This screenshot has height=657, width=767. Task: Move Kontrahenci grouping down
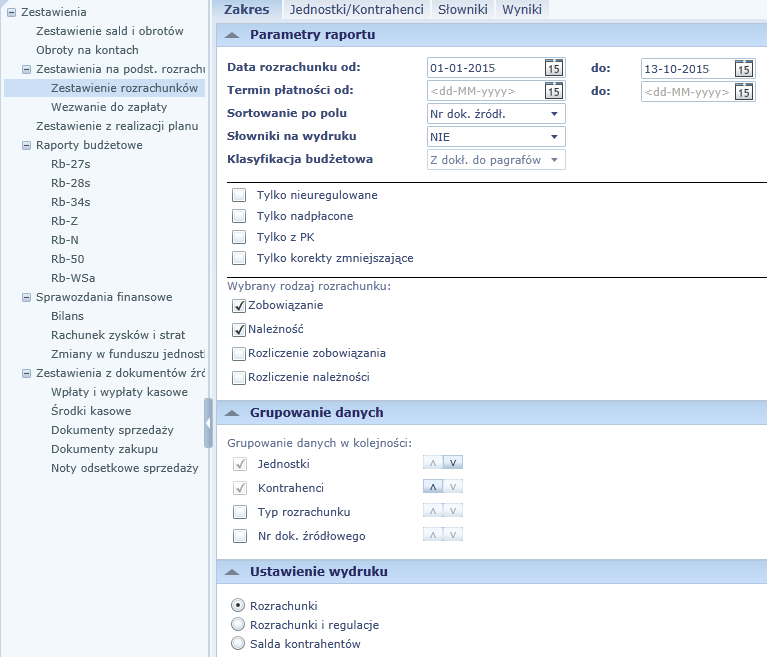tap(453, 487)
